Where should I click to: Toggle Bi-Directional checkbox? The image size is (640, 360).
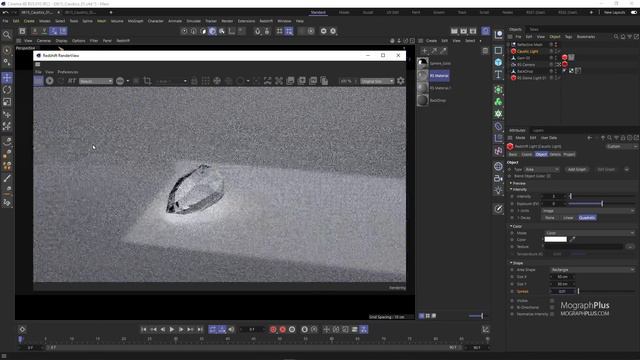coord(552,307)
